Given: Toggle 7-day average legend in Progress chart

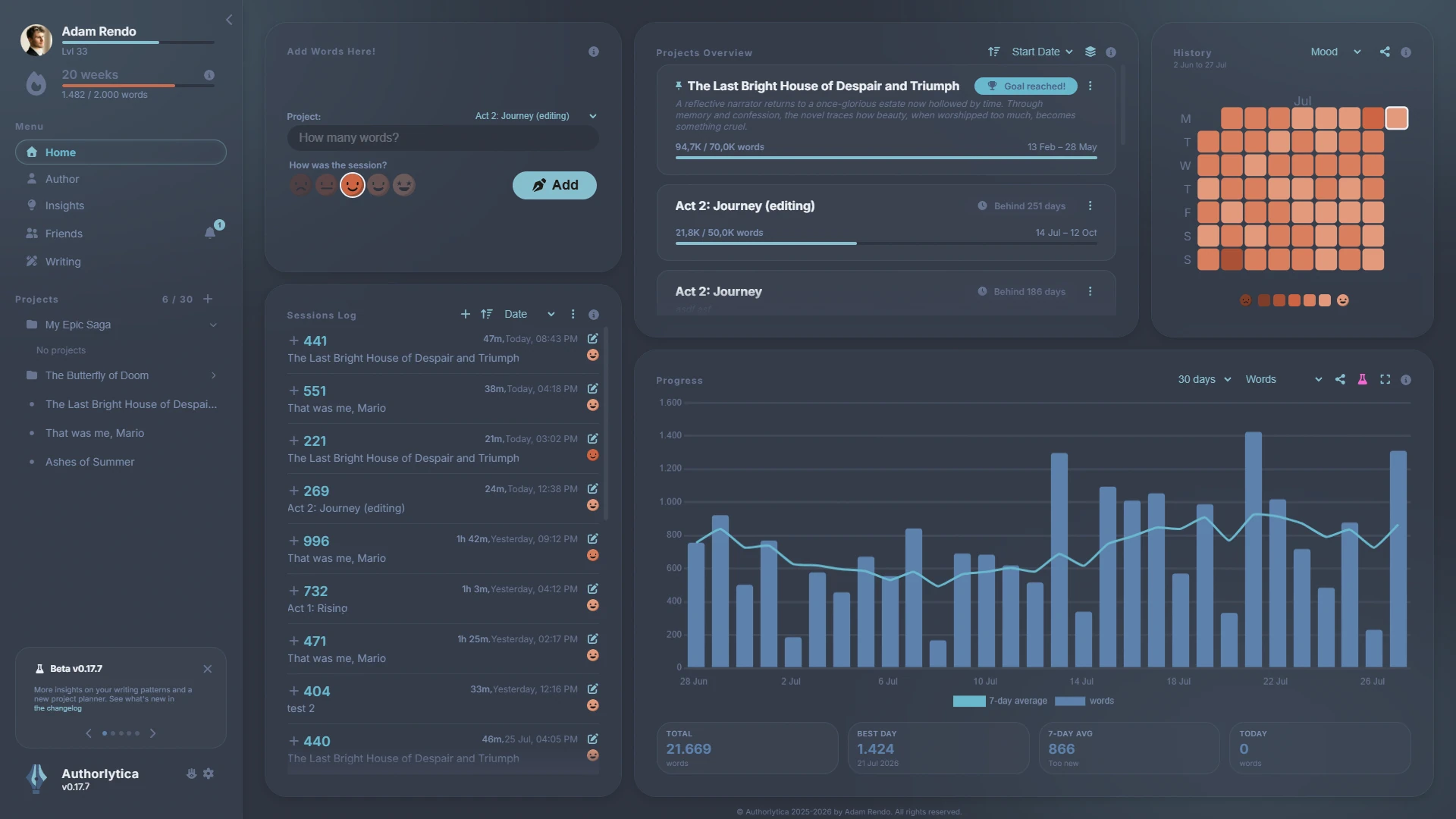Looking at the screenshot, I should [x=999, y=701].
